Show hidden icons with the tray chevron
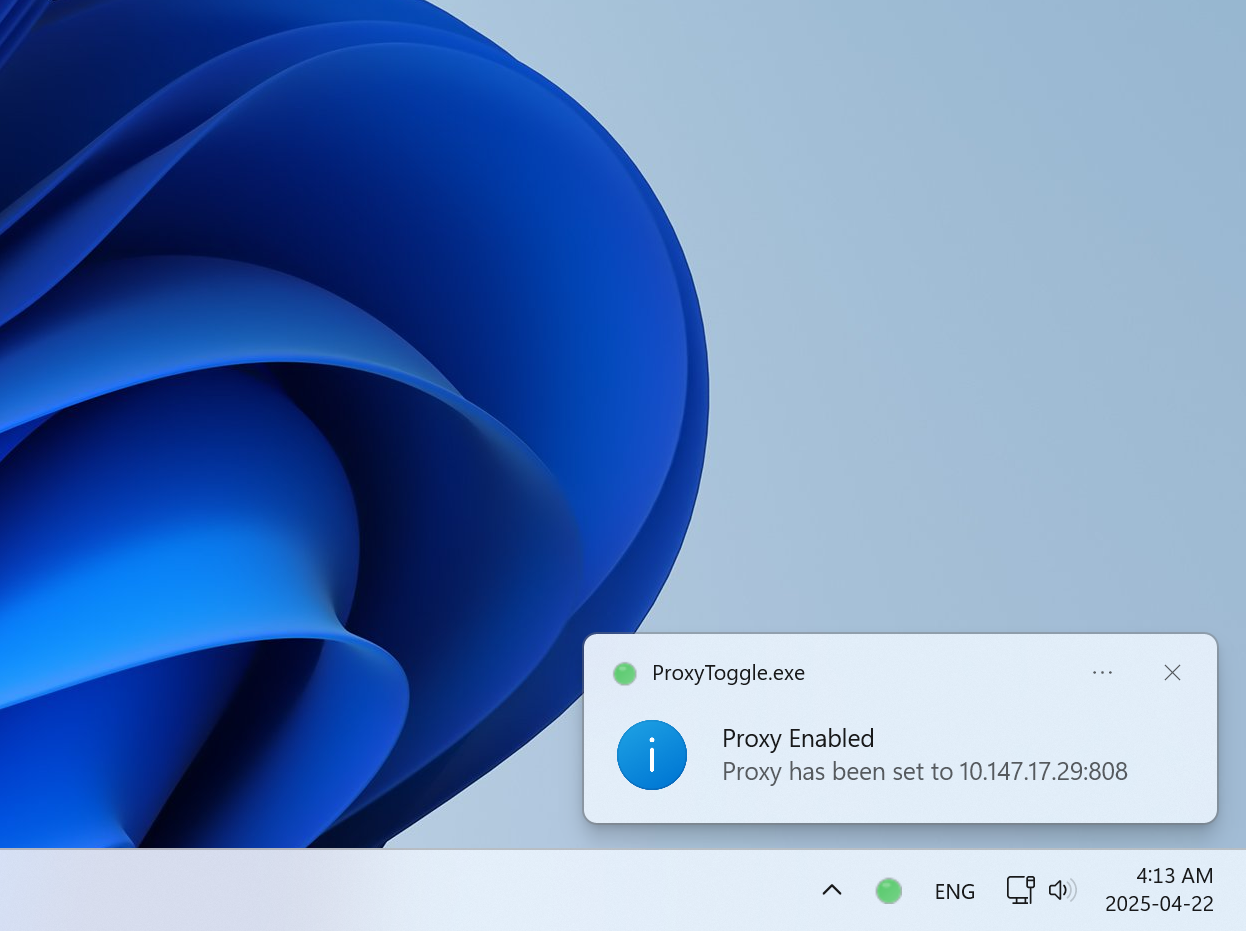 click(831, 890)
